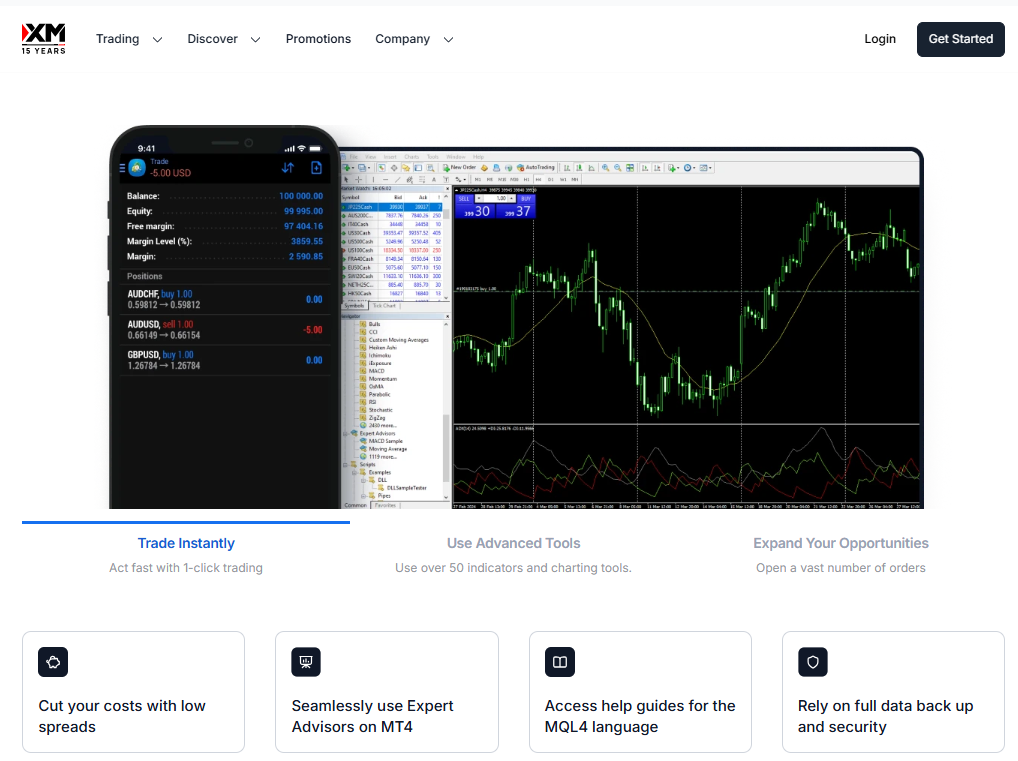The image size is (1018, 761).
Task: Click the XM 15 Years logo
Action: (44, 39)
